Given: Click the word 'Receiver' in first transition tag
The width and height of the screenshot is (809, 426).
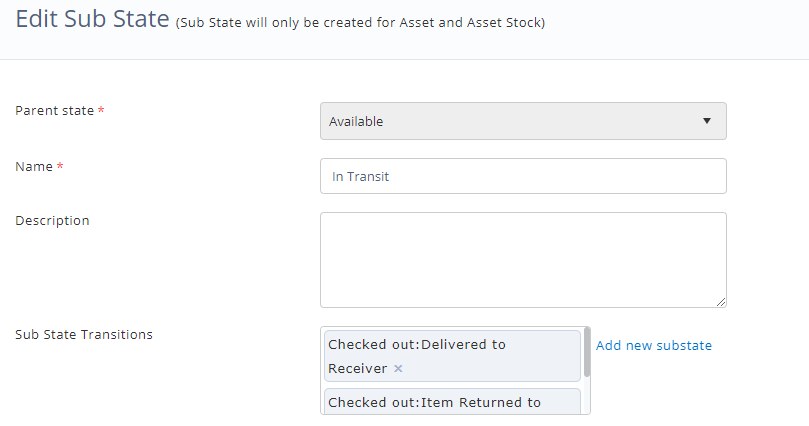Looking at the screenshot, I should pos(357,369).
